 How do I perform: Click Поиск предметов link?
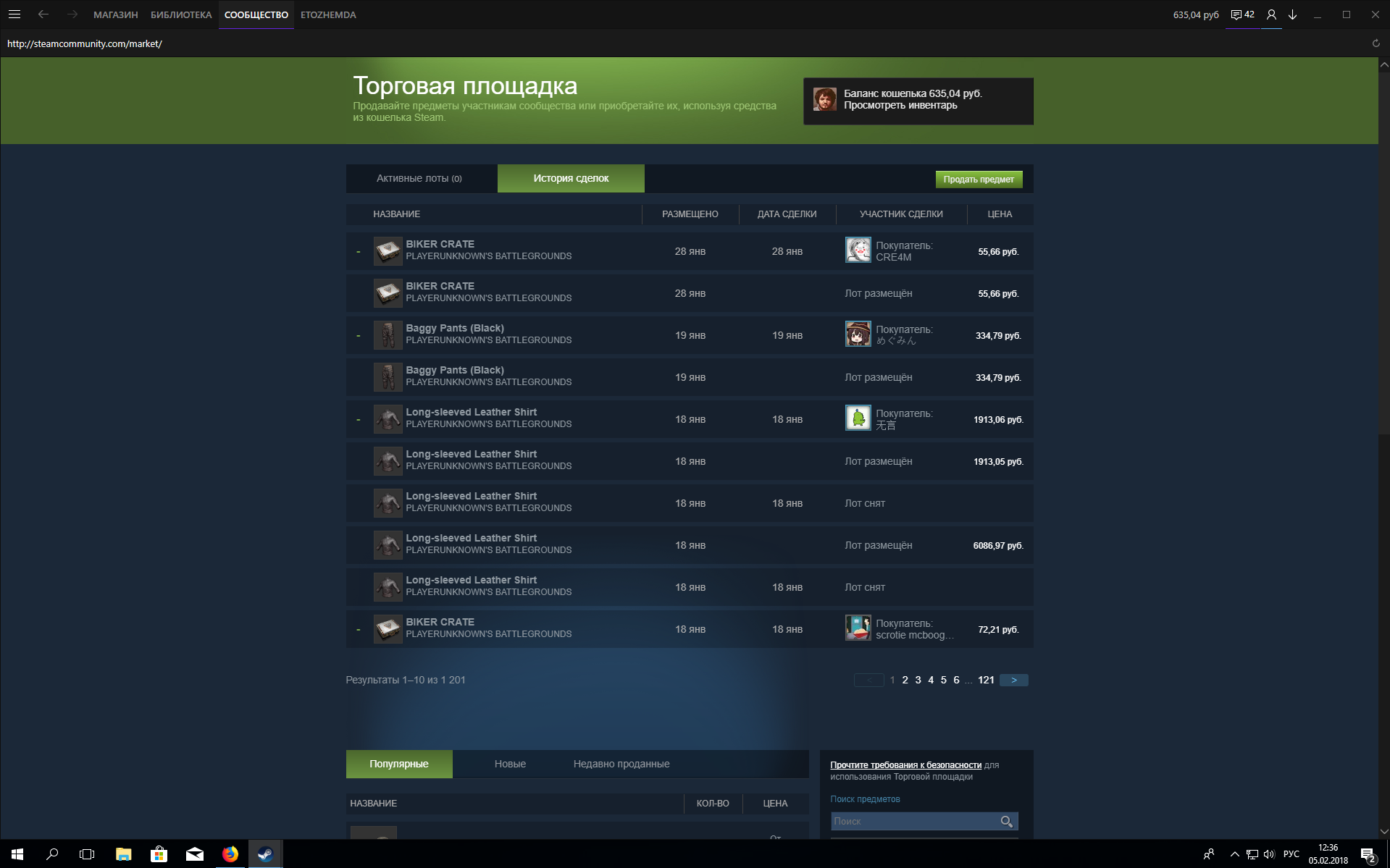click(865, 799)
